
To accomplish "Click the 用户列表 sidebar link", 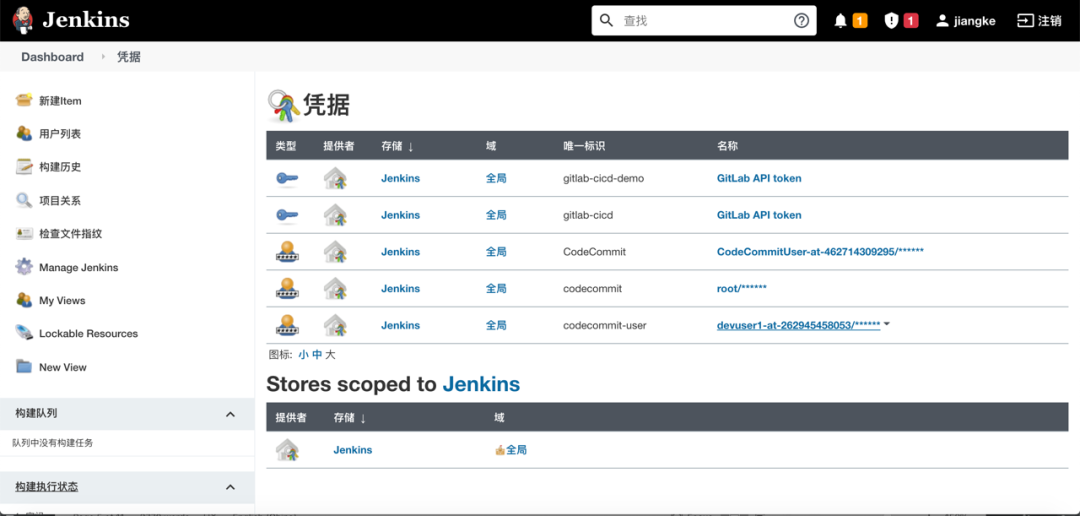I will [x=60, y=134].
